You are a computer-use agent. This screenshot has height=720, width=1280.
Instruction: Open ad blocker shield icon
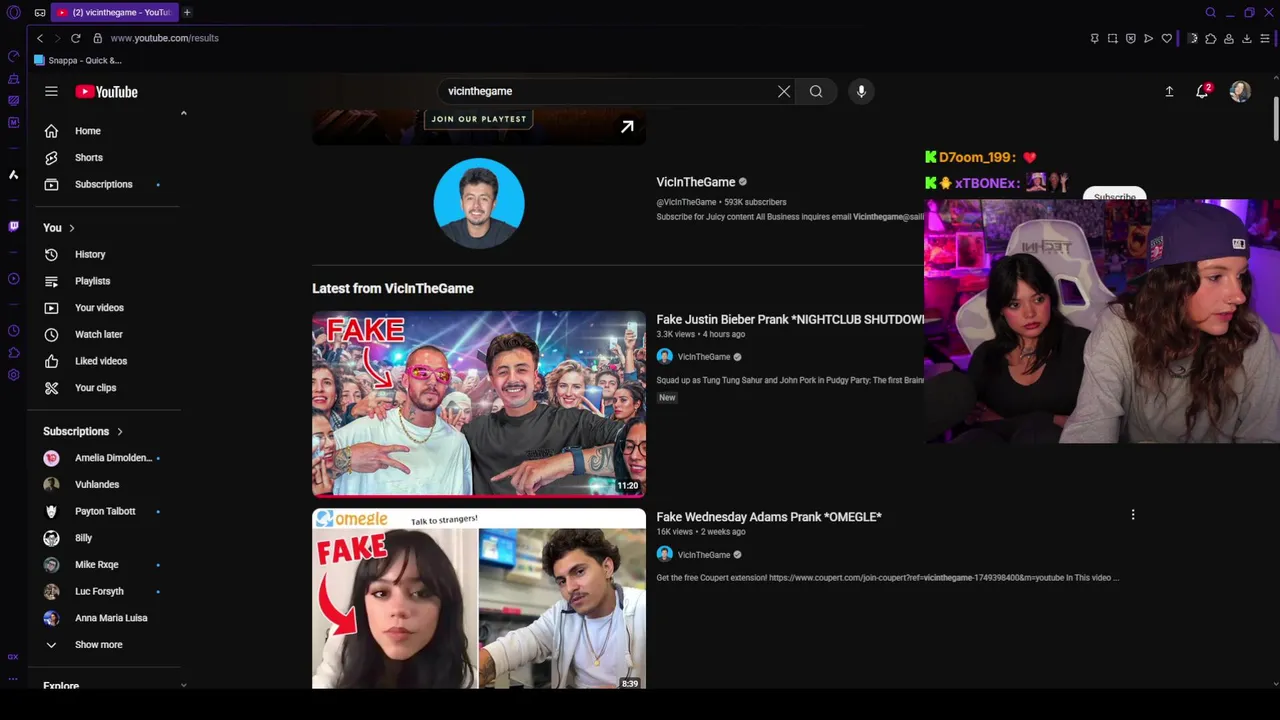click(x=1131, y=38)
